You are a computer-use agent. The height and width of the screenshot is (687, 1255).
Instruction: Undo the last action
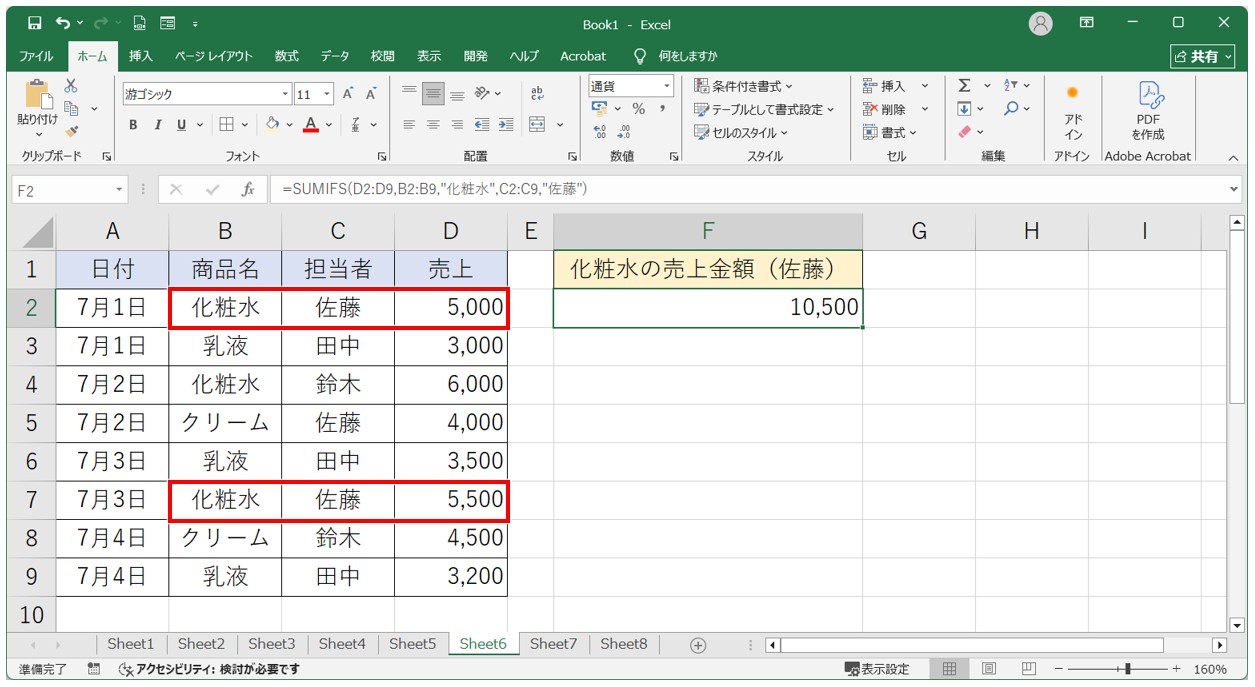pos(64,23)
